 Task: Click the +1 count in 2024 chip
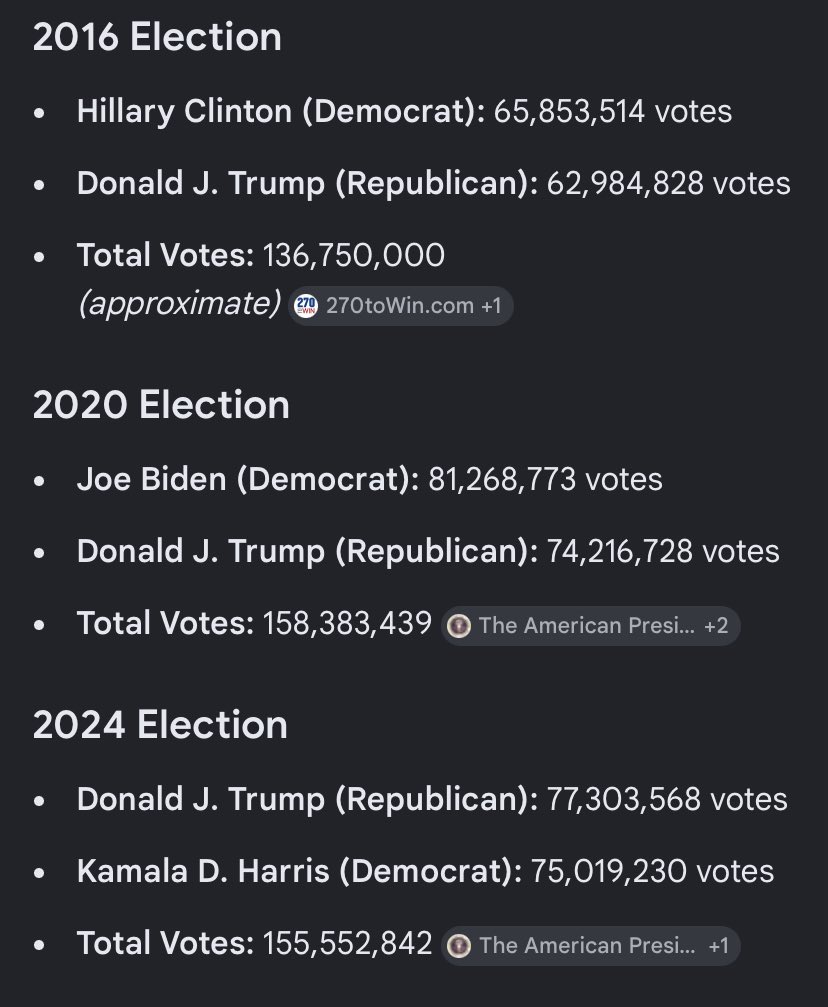[718, 945]
